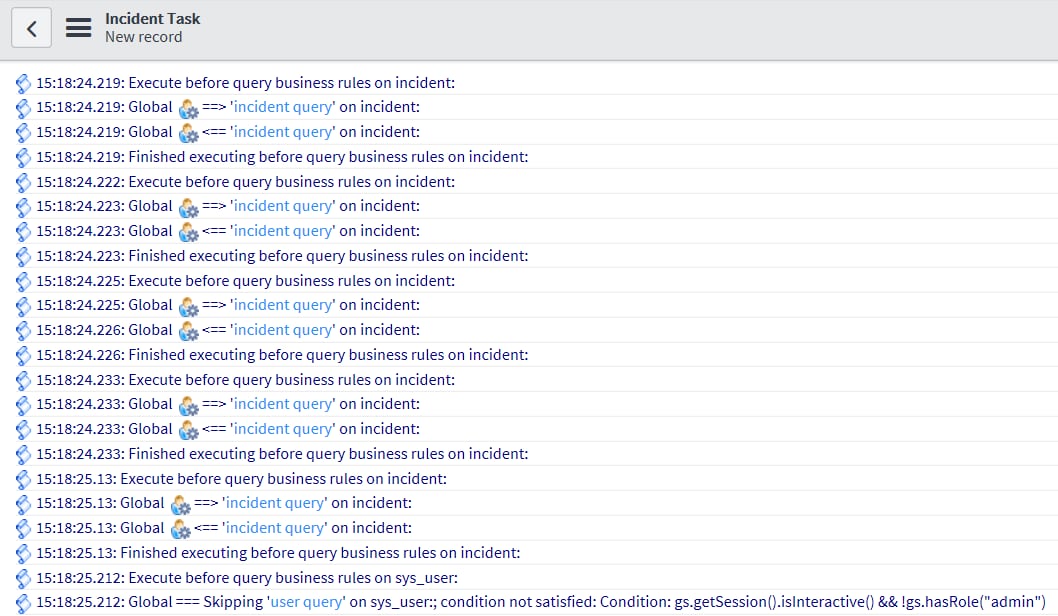
Task: Click debug icon on 15:18:24.219 Finished executing row
Action: click(x=23, y=158)
